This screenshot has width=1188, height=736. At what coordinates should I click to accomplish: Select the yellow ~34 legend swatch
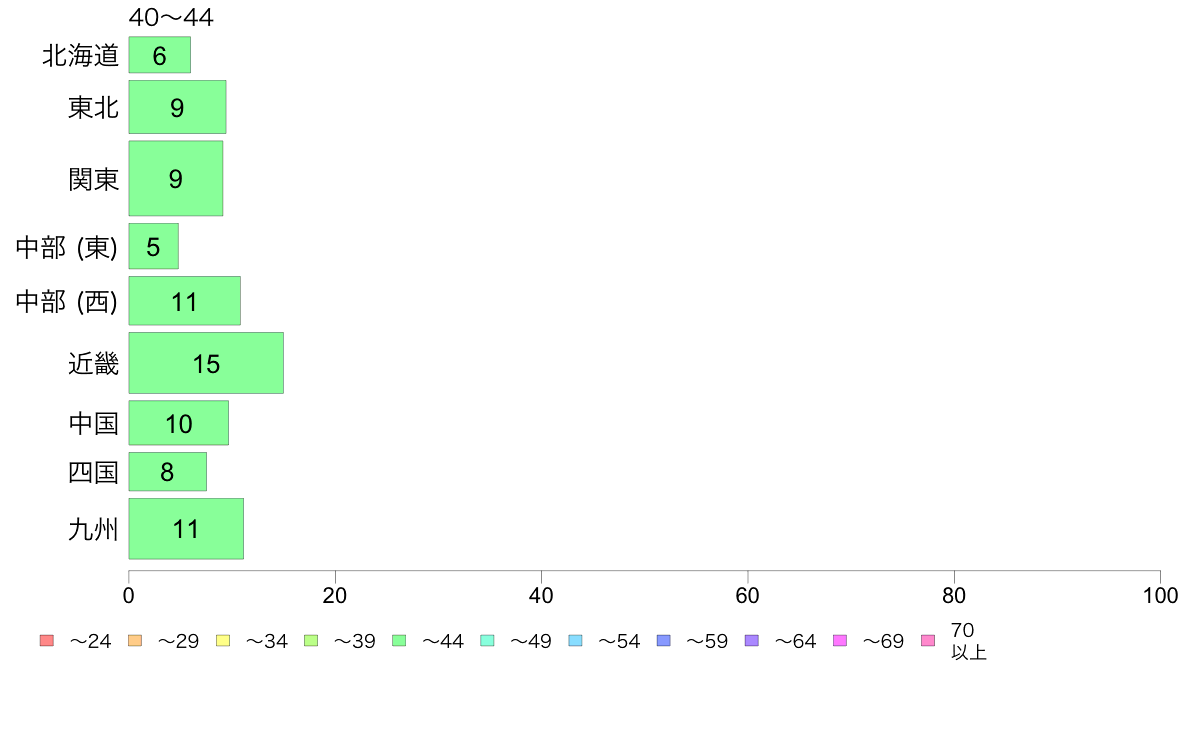223,640
